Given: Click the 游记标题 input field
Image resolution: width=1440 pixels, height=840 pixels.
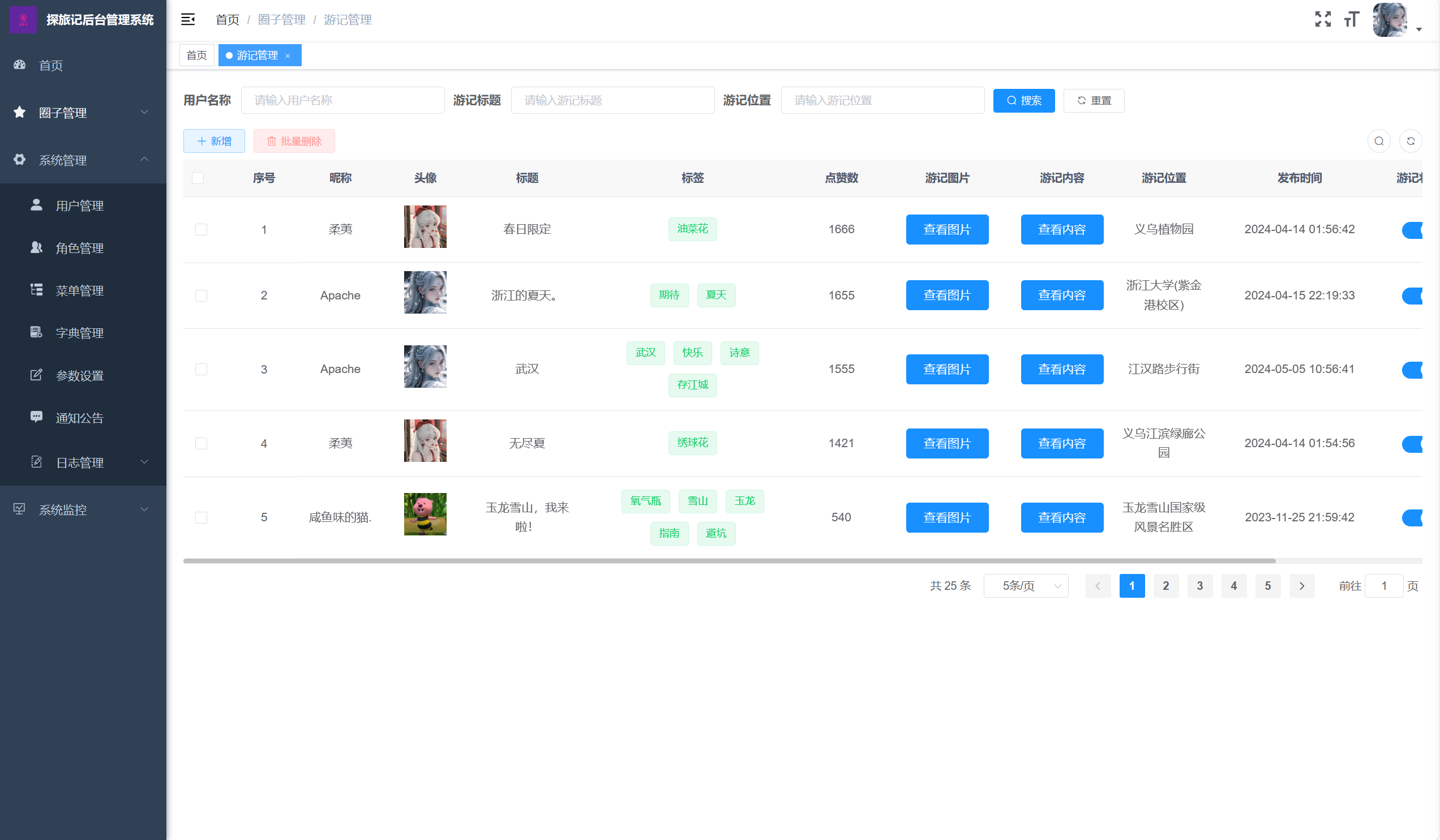Looking at the screenshot, I should click(x=612, y=101).
